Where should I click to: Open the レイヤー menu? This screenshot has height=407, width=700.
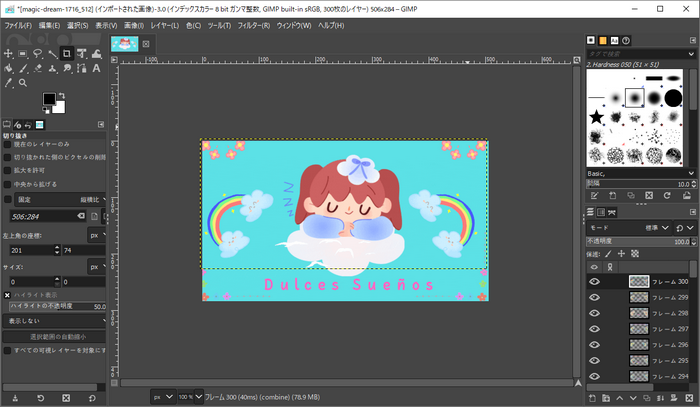[x=164, y=24]
